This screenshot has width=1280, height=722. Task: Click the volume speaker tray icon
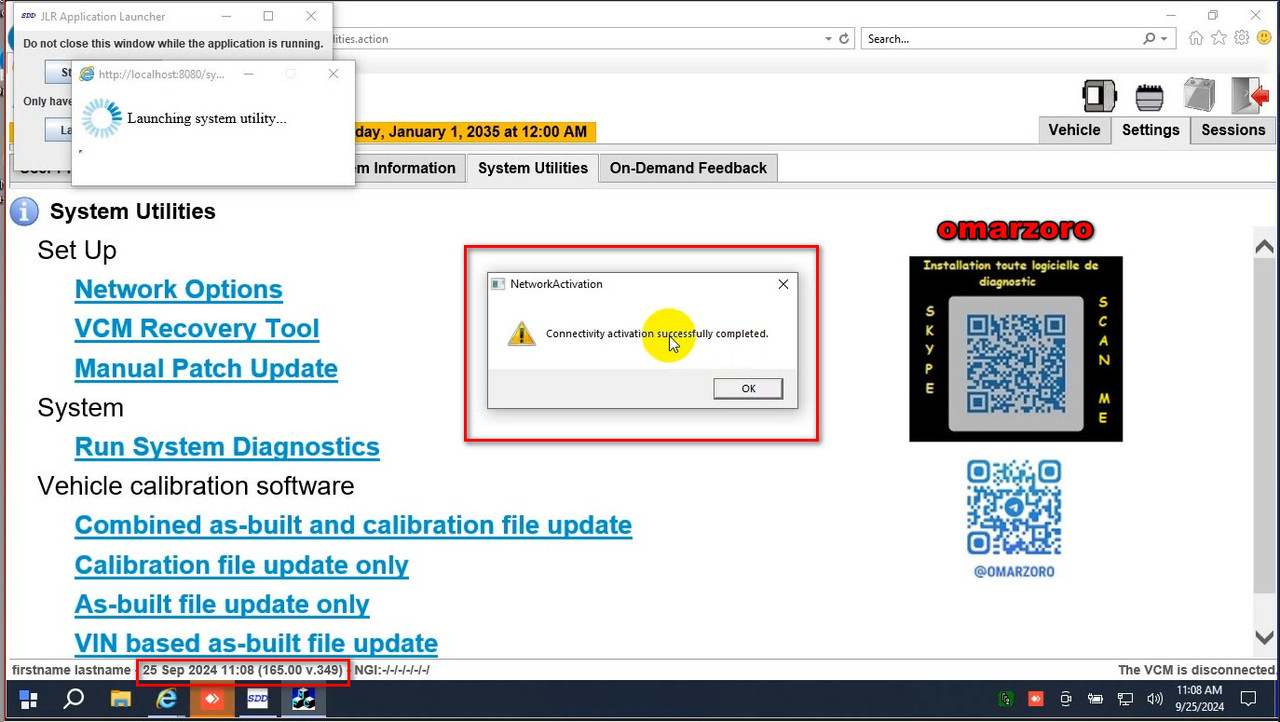[x=1154, y=699]
